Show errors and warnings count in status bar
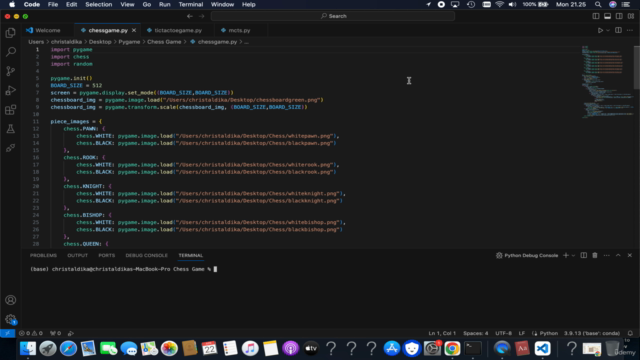This screenshot has height=360, width=640. [31, 333]
